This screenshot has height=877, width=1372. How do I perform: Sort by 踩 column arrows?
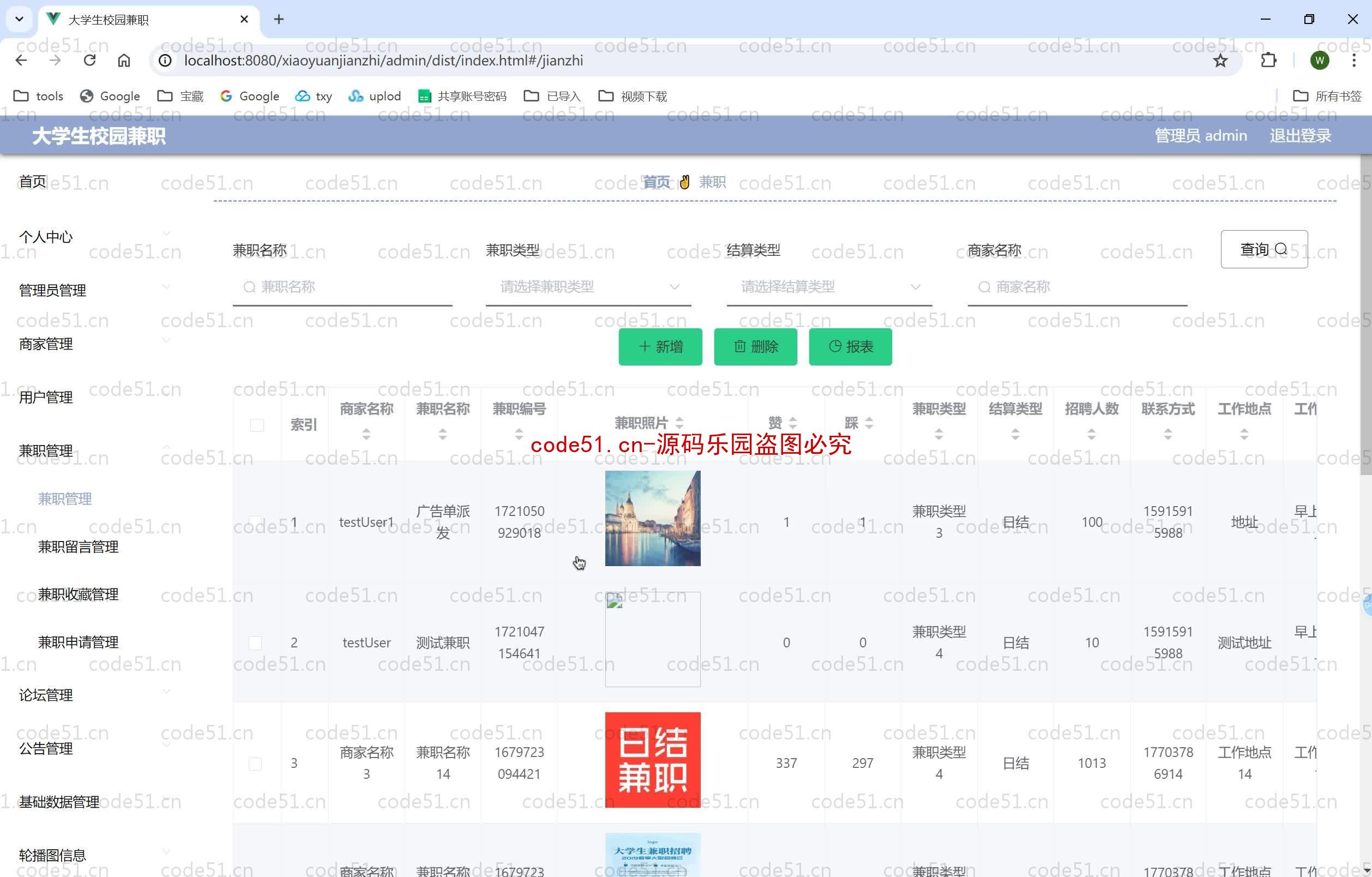[869, 423]
